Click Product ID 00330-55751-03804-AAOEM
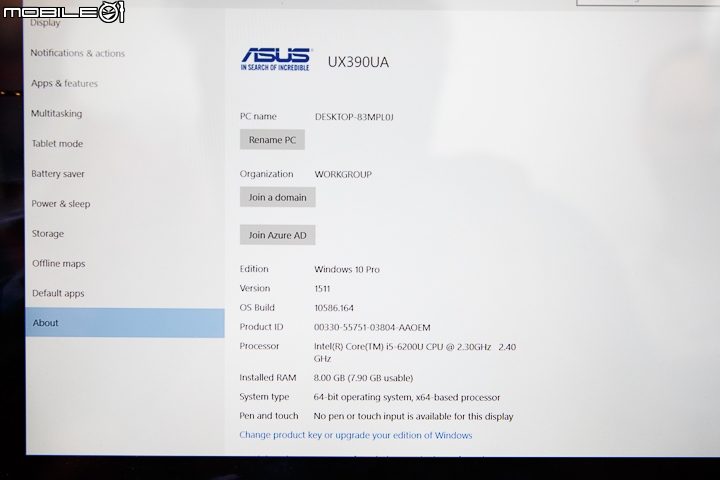The width and height of the screenshot is (720, 480). coord(372,328)
